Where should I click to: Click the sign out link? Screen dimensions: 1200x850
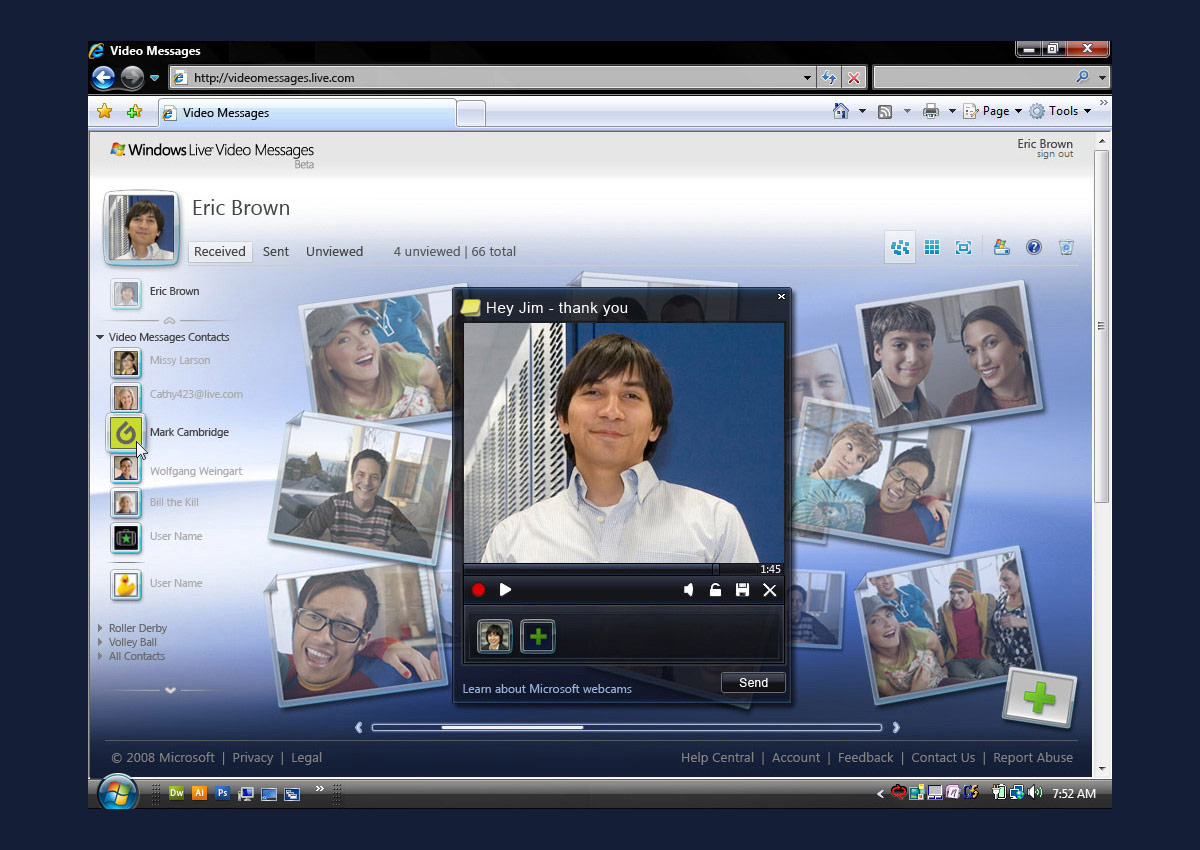click(1055, 155)
